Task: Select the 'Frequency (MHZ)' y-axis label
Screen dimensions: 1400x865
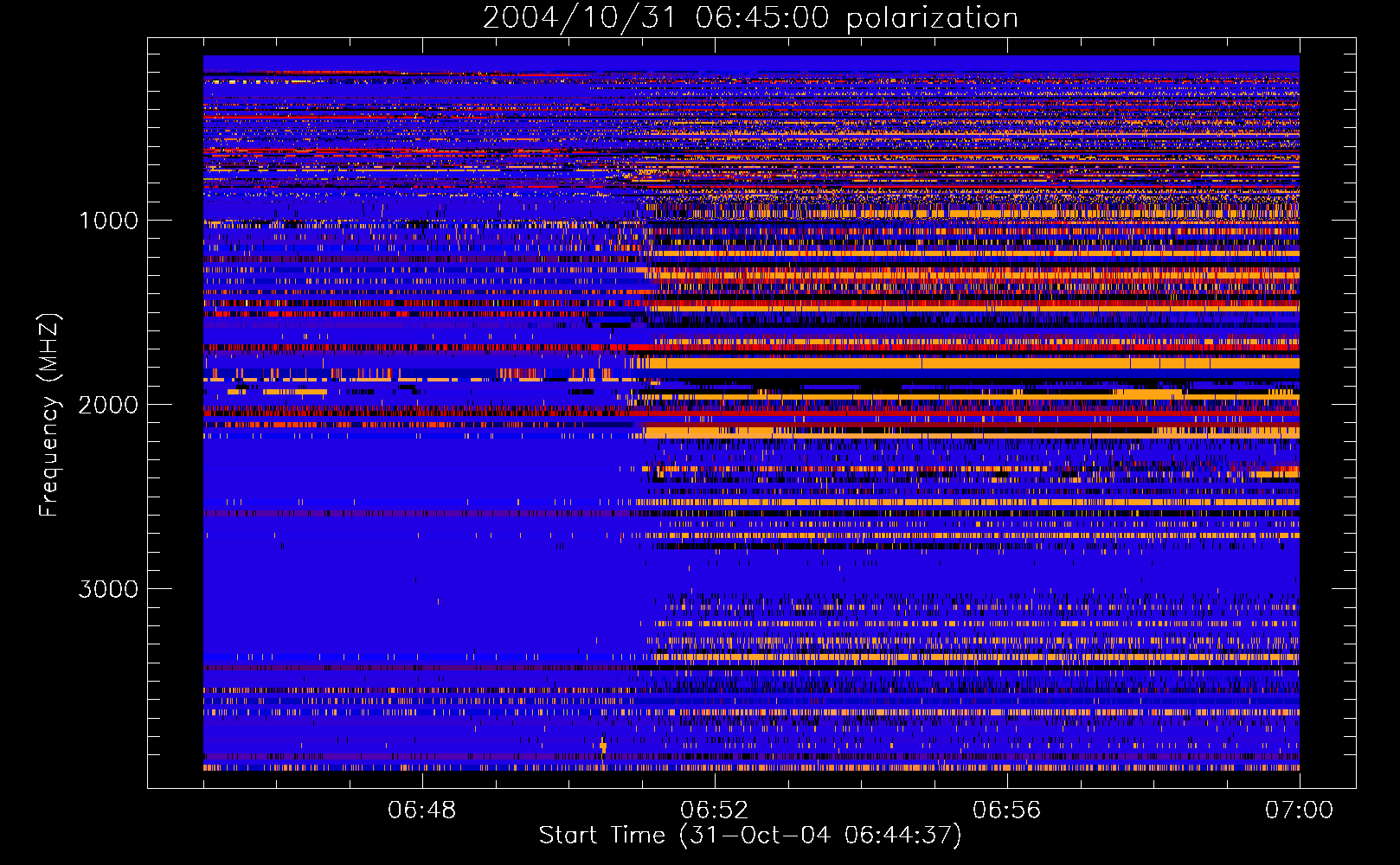Action: (49, 415)
